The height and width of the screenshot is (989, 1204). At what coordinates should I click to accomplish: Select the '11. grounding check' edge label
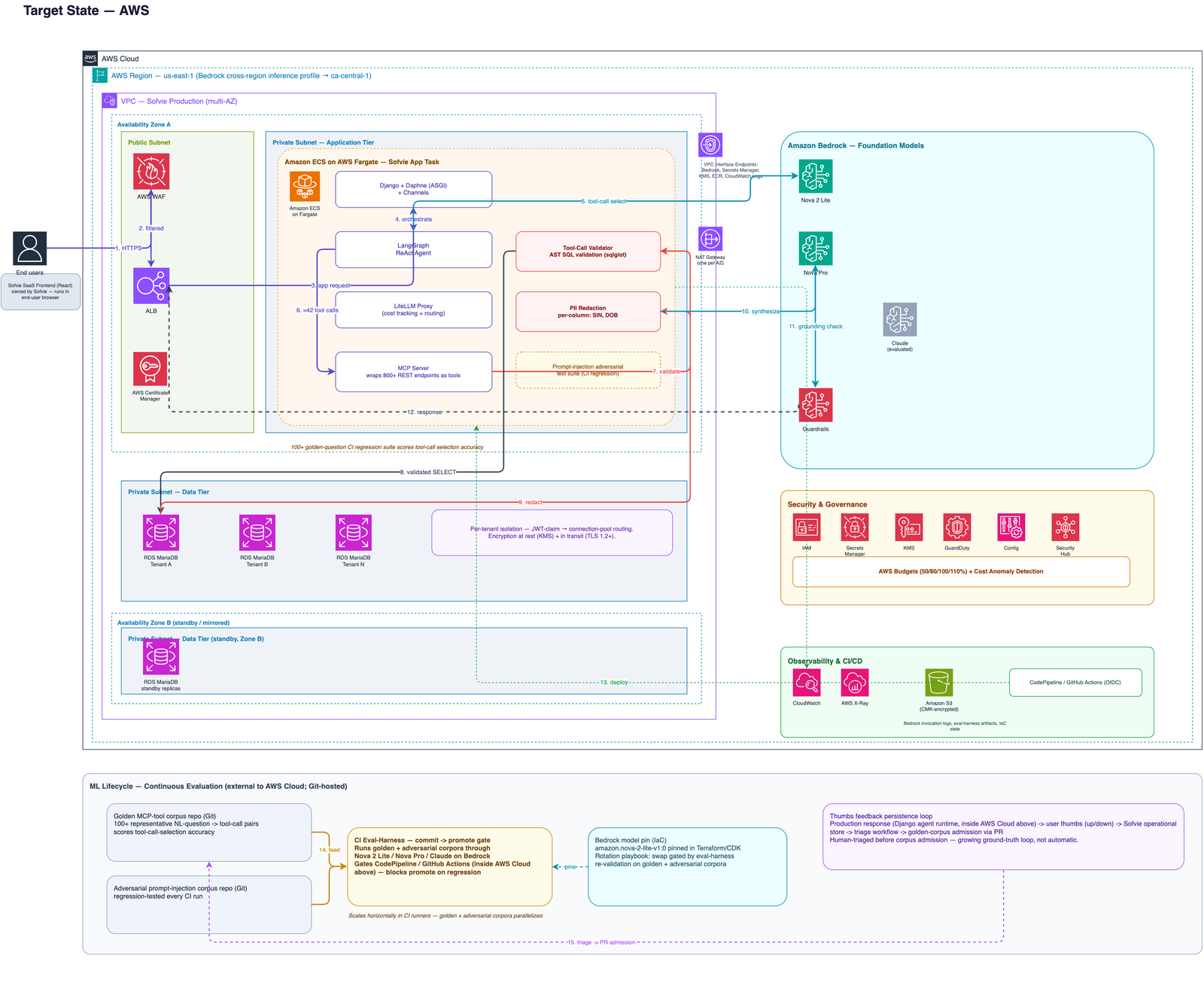816,327
